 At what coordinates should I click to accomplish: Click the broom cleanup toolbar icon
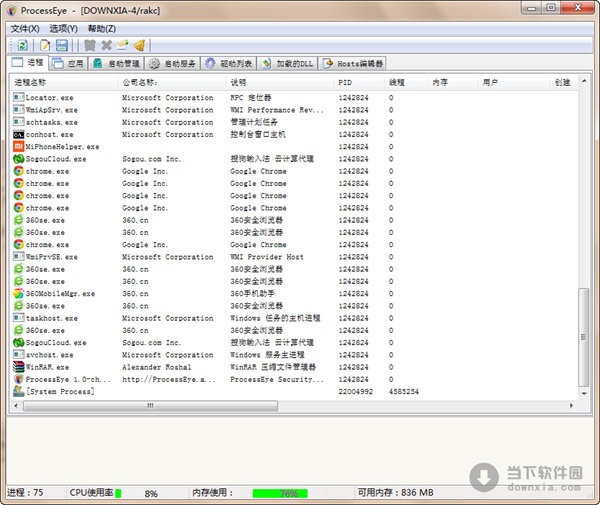[x=139, y=46]
